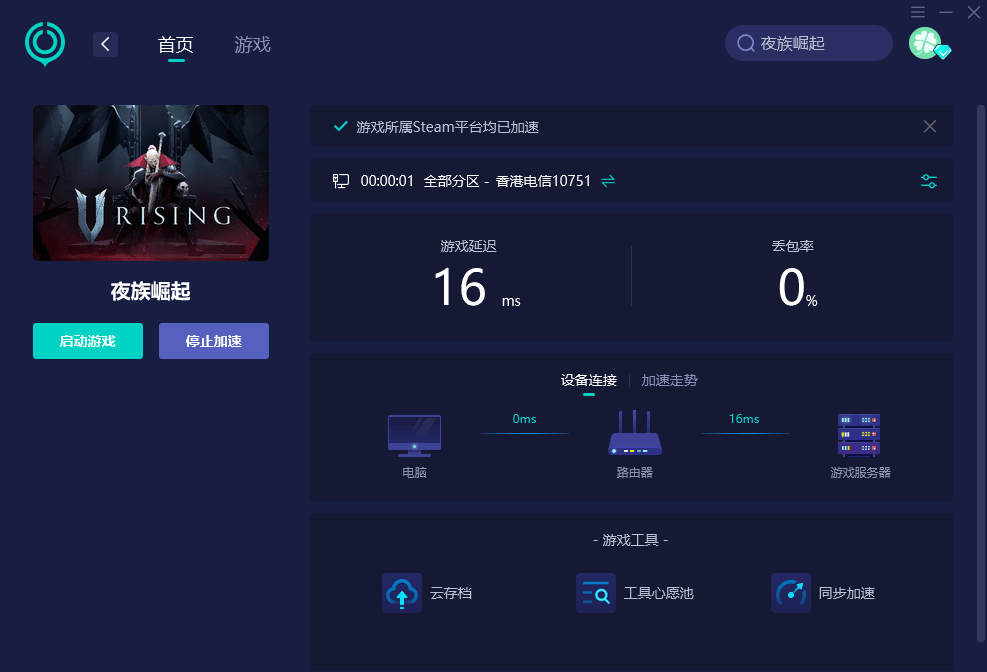Viewport: 987px width, 672px height.
Task: Switch to the 游戏 tab
Action: [x=252, y=45]
